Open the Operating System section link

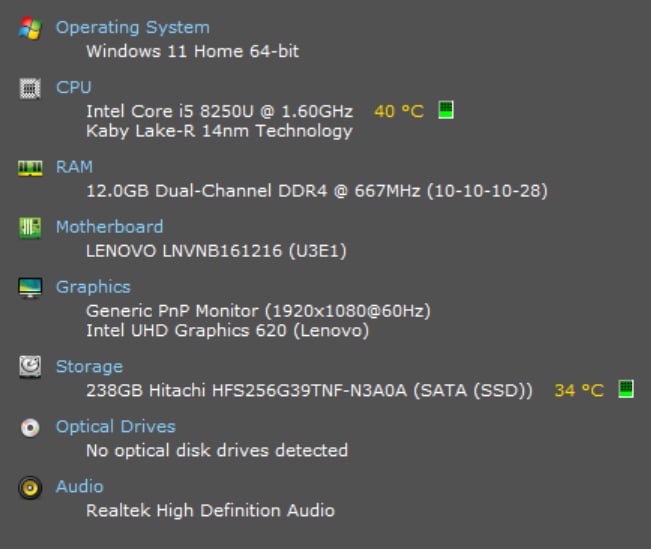[132, 27]
